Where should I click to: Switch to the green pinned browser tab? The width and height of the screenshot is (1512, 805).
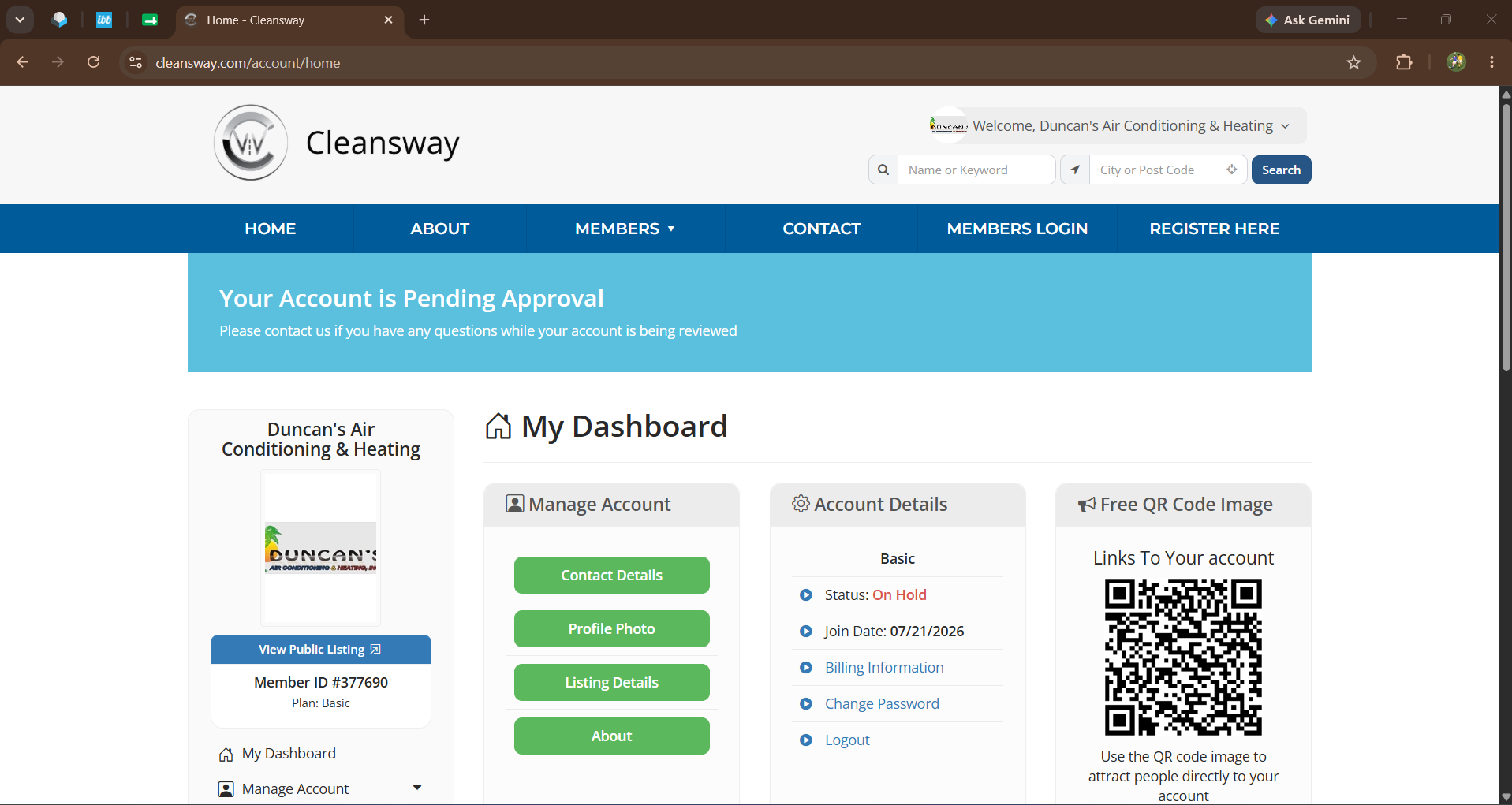[x=150, y=20]
